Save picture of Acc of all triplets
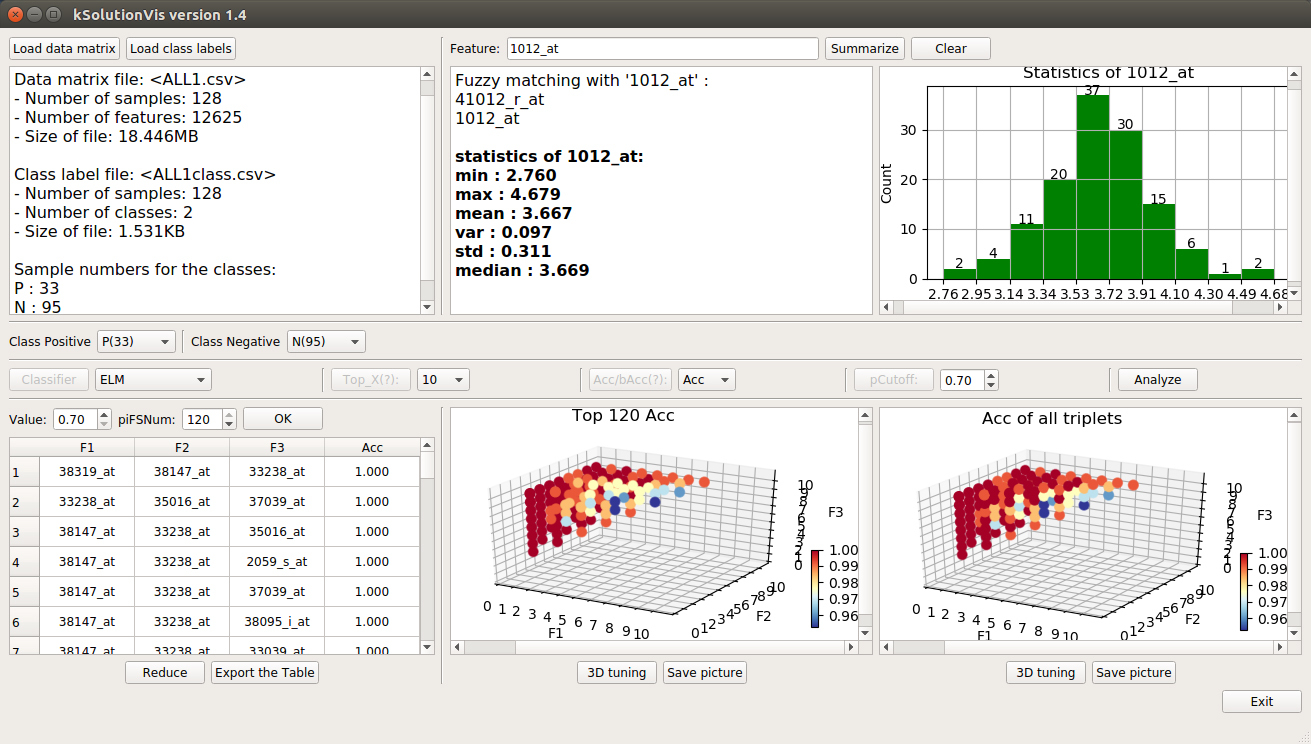Screen dimensions: 1311x744 [1133, 673]
